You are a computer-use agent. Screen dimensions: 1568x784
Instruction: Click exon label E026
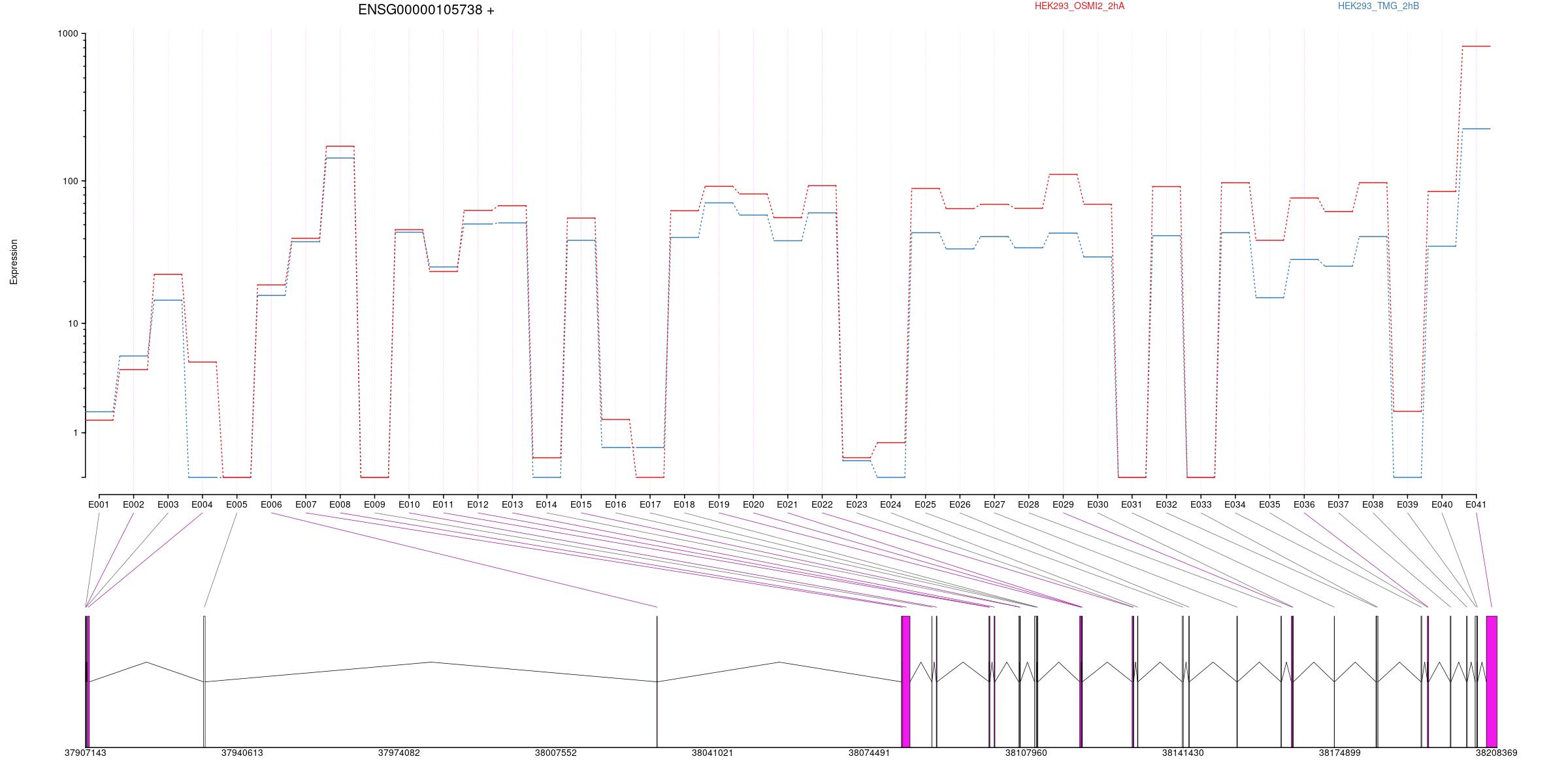point(960,504)
